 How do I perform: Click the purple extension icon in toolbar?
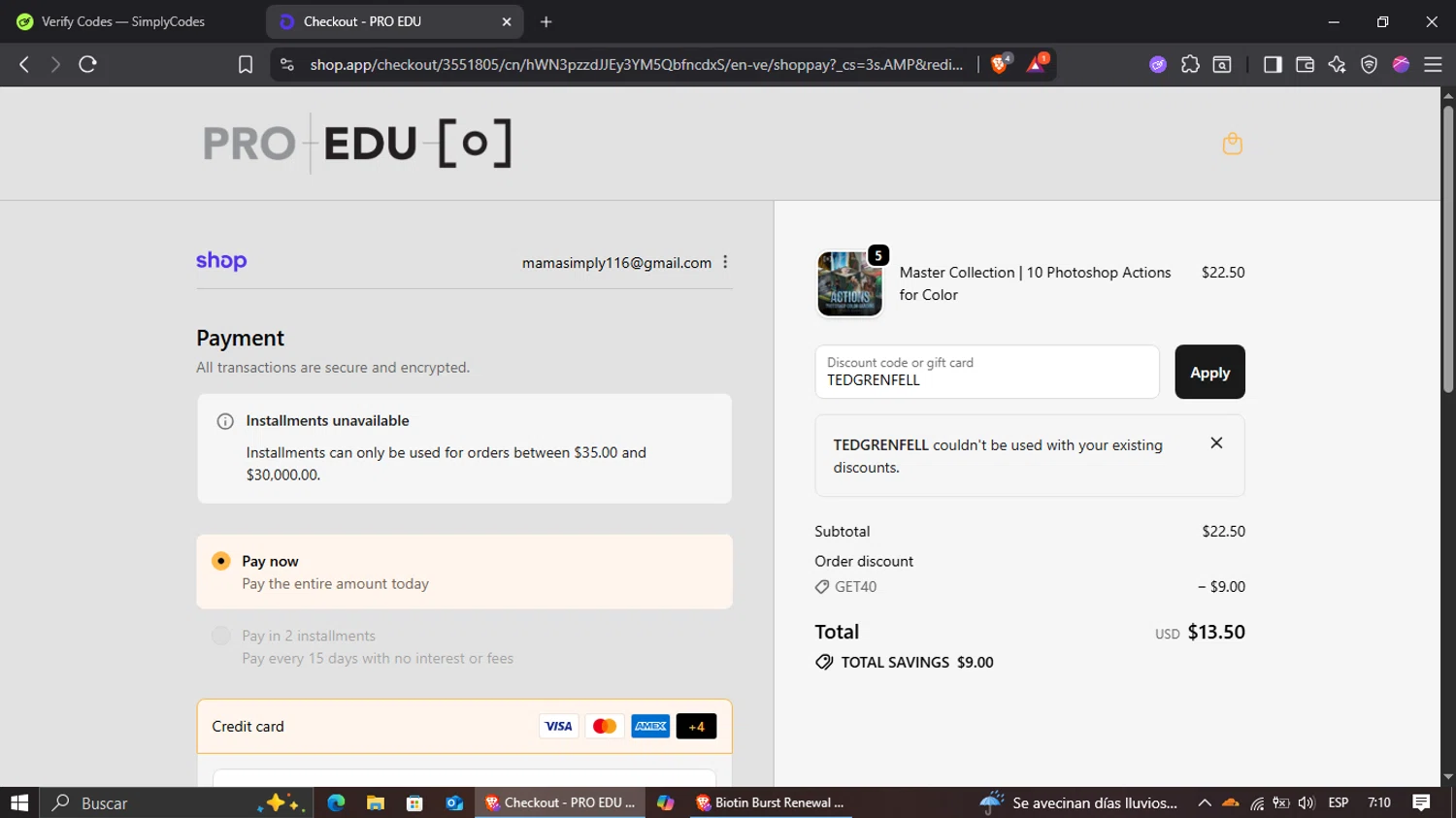(1158, 64)
